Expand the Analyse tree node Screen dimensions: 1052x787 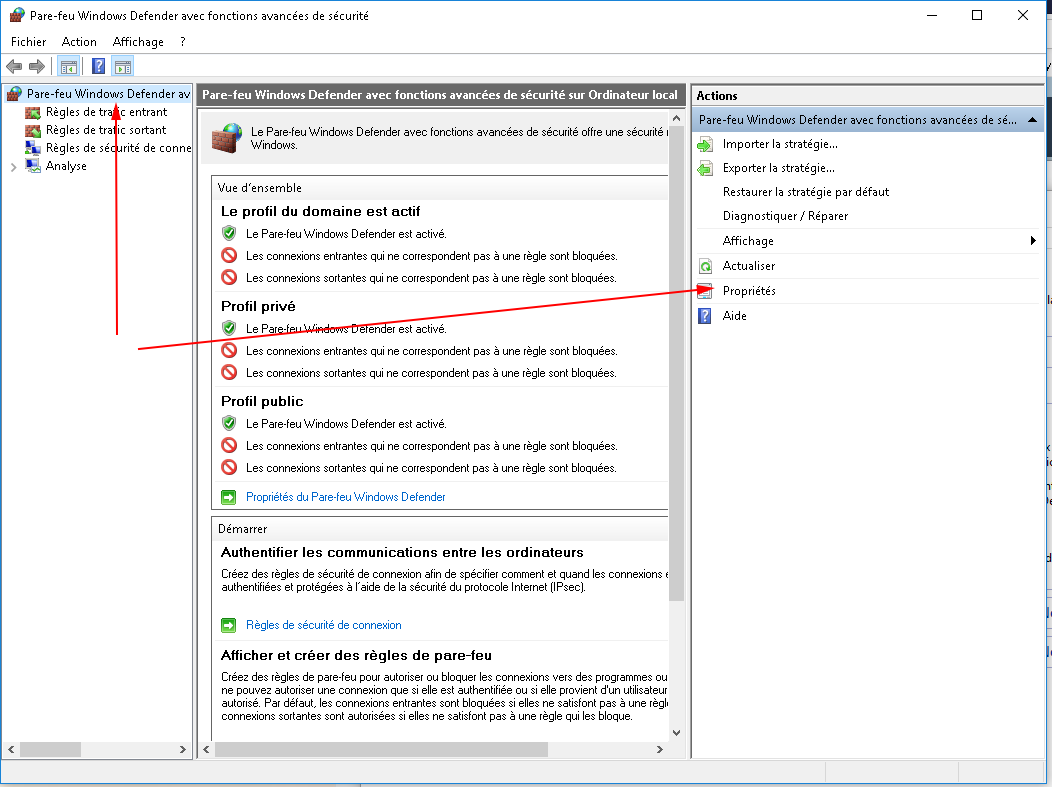click(x=13, y=166)
